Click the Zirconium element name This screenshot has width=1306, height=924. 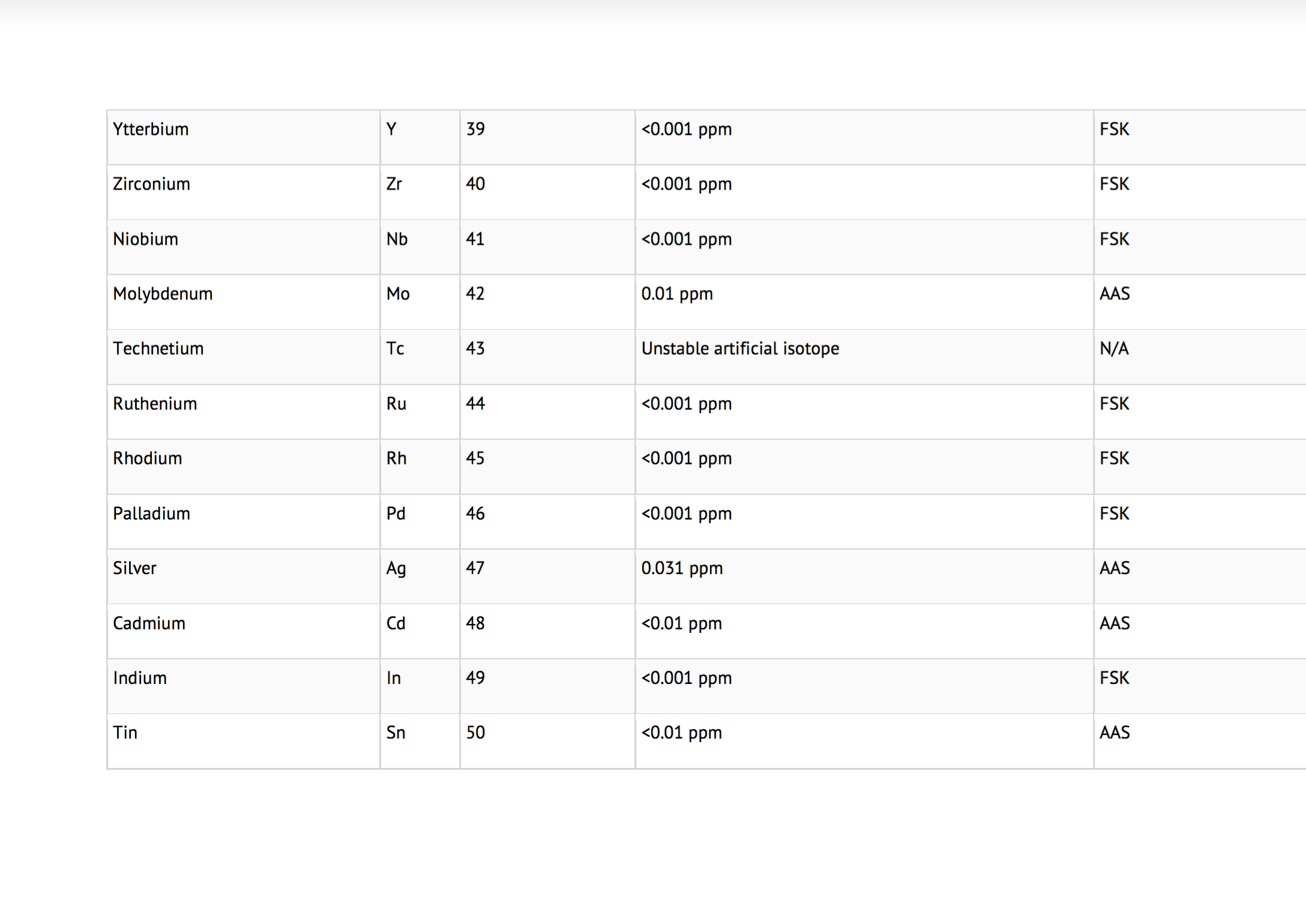pos(151,184)
